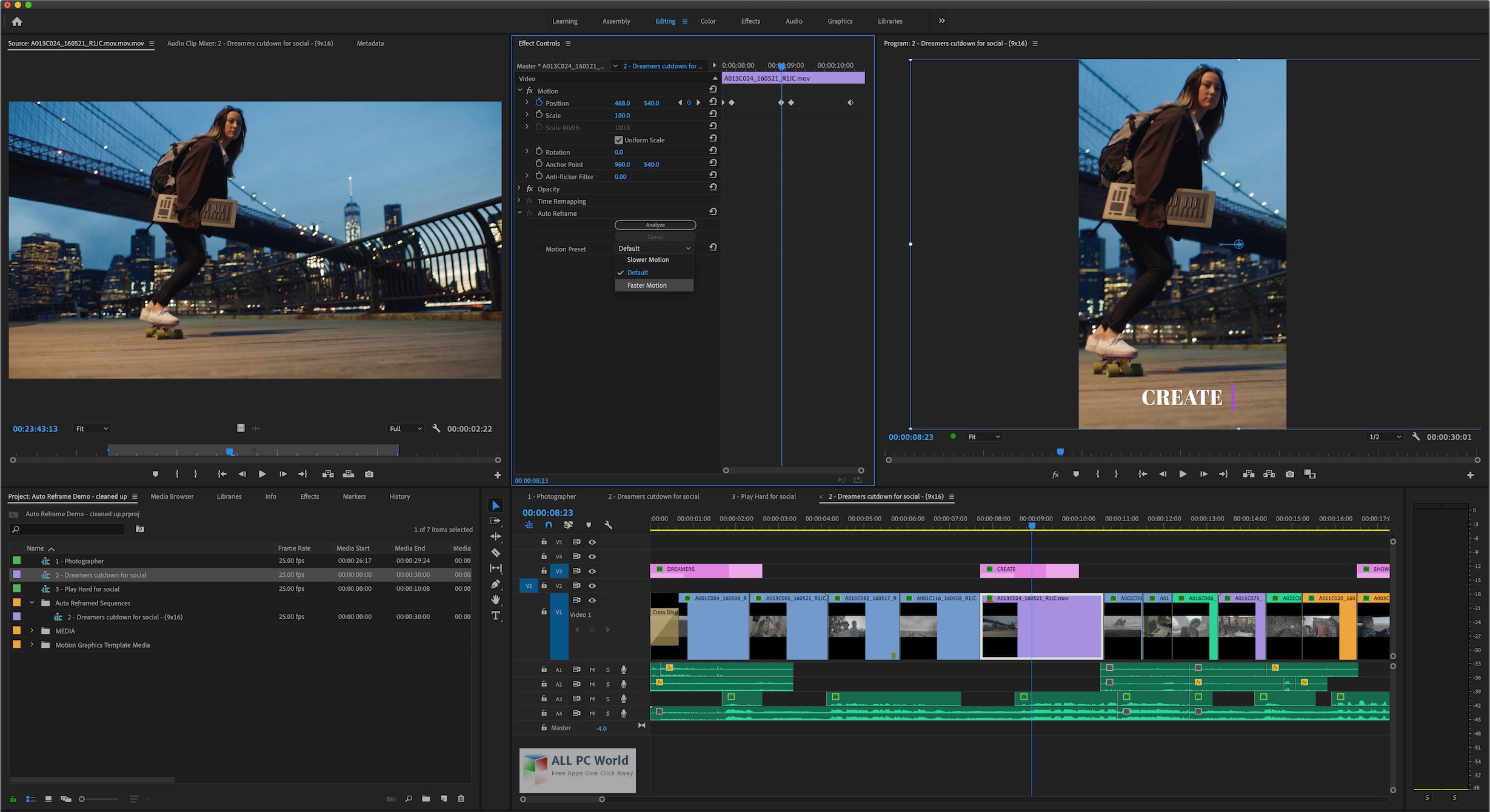
Task: Select the Hand tool
Action: (x=495, y=600)
